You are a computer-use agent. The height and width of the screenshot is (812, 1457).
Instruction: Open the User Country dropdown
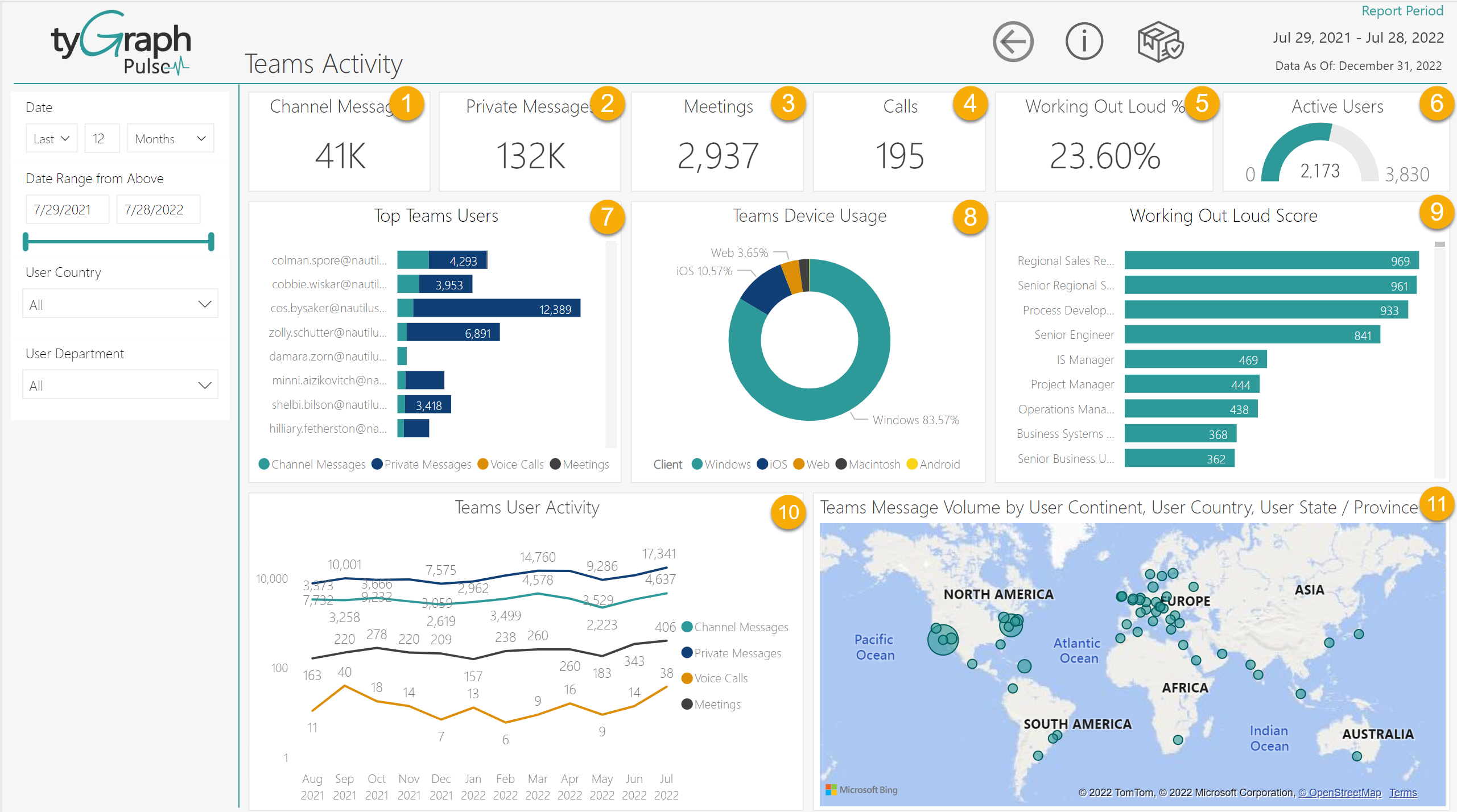(120, 304)
